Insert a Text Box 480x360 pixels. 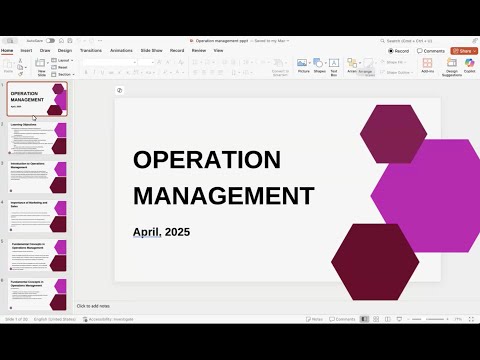[334, 67]
